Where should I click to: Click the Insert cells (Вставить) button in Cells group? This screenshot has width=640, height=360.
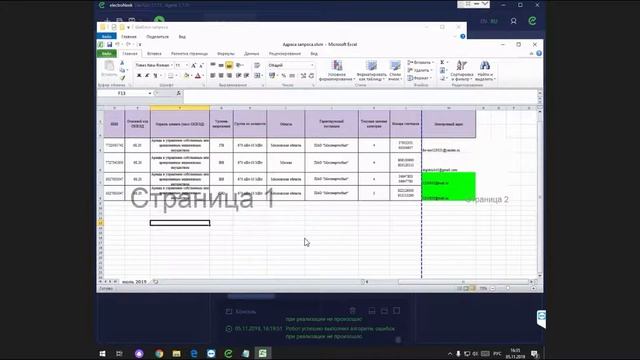(420, 62)
